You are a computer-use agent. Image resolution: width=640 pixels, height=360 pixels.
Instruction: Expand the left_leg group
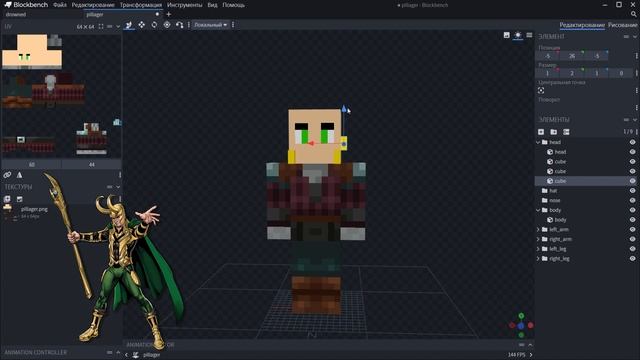[x=538, y=249]
